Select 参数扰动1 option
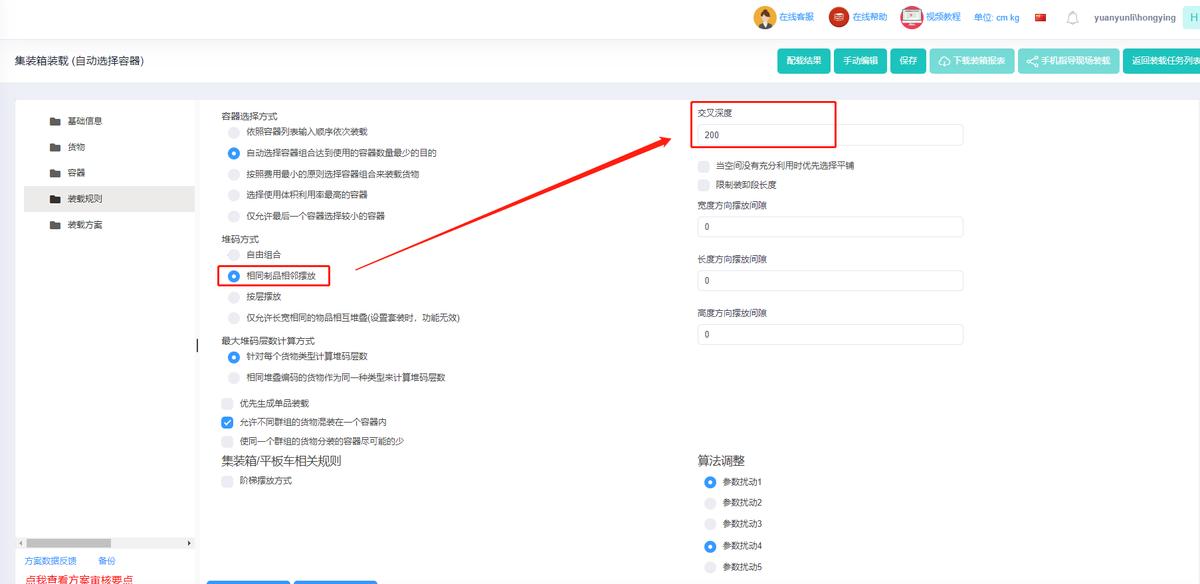The width and height of the screenshot is (1200, 584). 710,483
